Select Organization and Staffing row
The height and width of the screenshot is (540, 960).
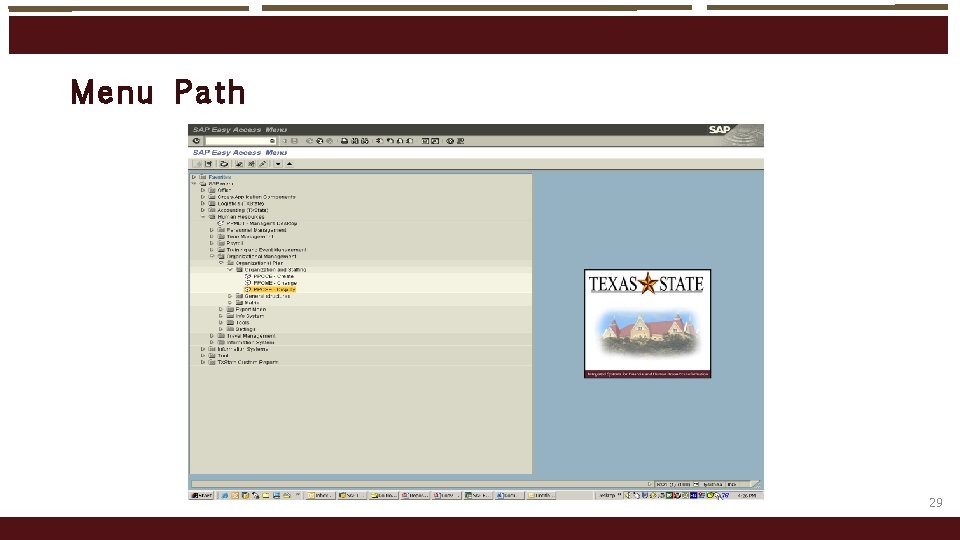pos(275,269)
